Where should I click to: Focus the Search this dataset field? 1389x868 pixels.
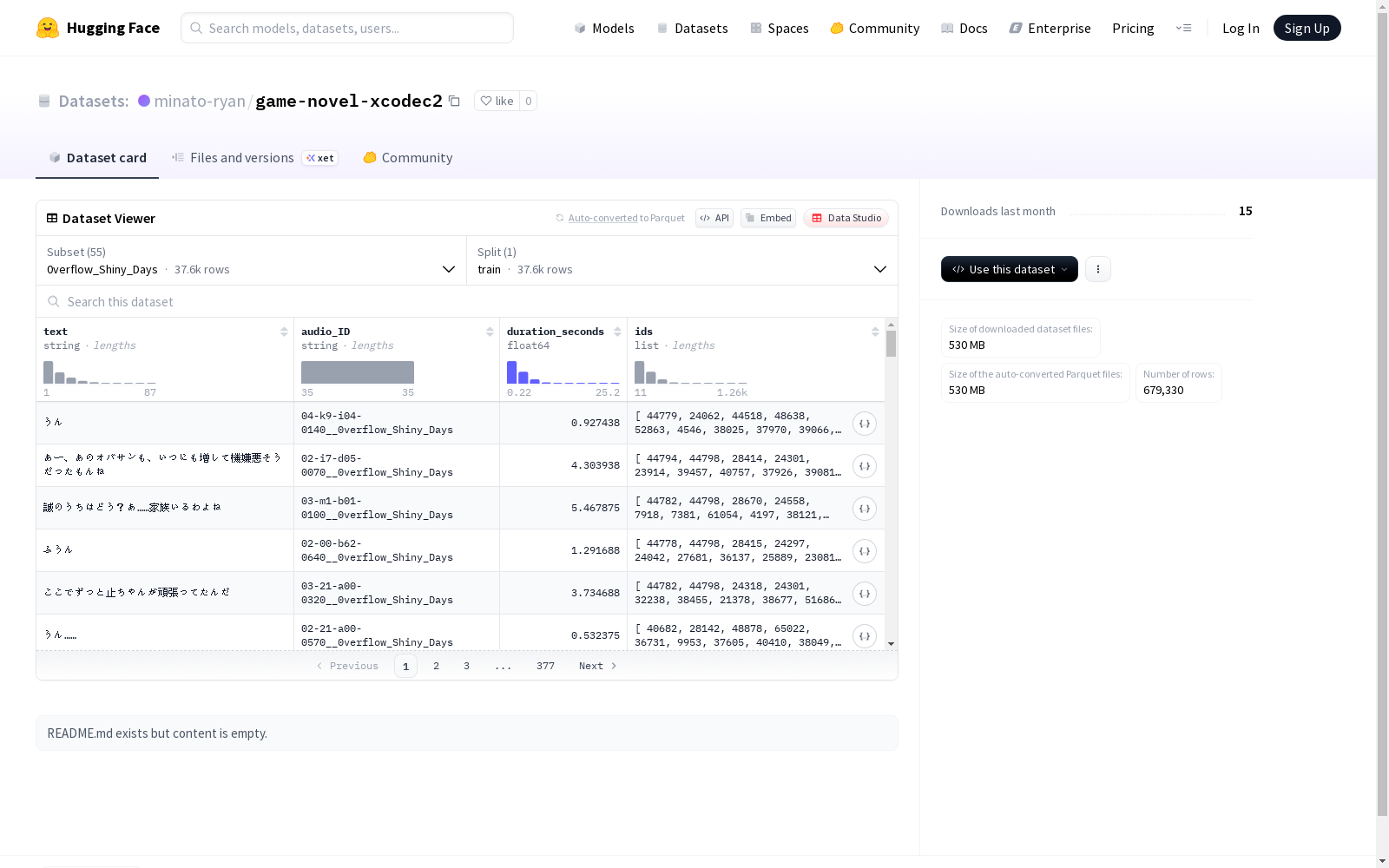pos(467,301)
